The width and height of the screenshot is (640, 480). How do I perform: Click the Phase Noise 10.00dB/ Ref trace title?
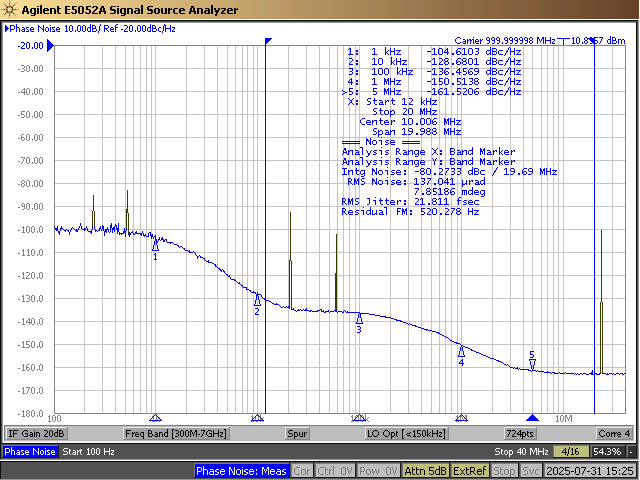tap(90, 29)
